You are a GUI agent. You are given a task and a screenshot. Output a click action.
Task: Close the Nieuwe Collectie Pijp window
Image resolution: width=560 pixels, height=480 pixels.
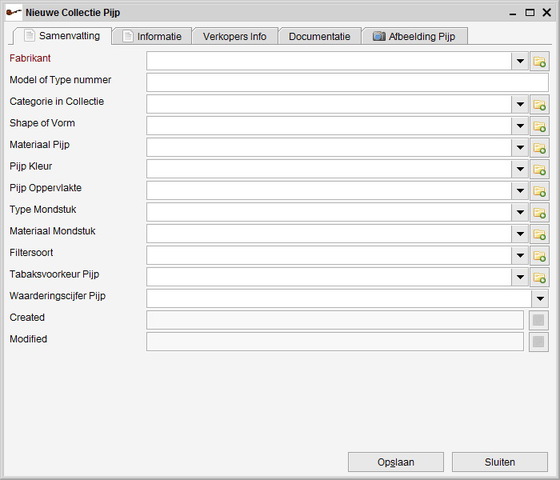pos(546,13)
